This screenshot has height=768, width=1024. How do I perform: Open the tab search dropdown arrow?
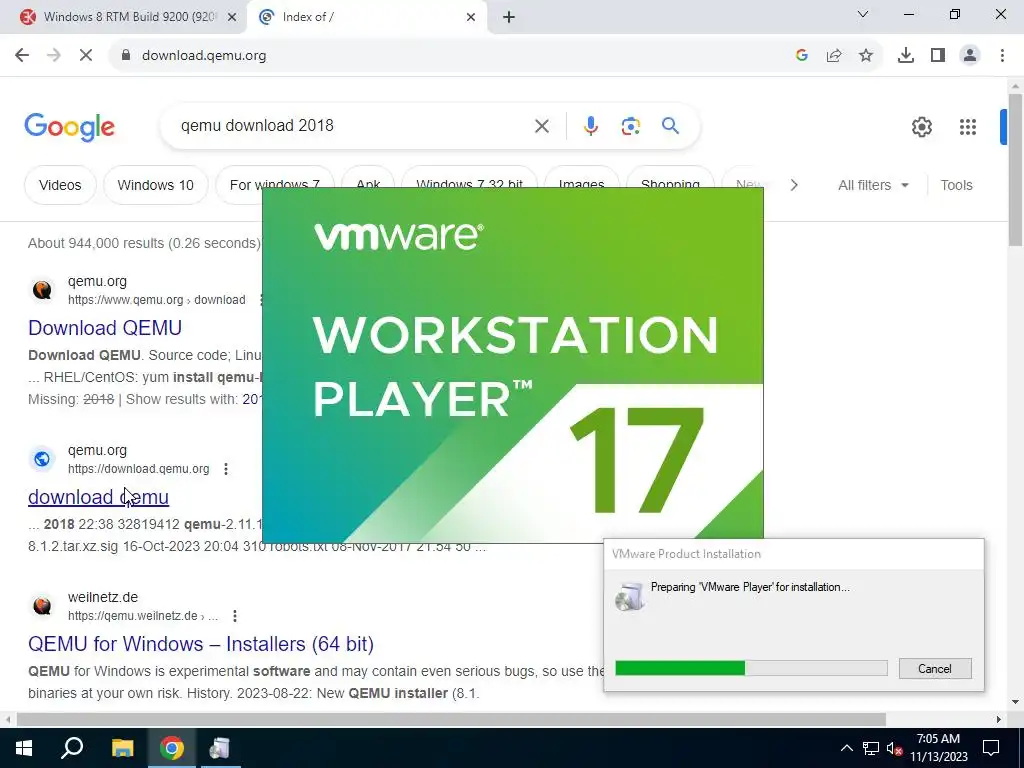point(863,14)
